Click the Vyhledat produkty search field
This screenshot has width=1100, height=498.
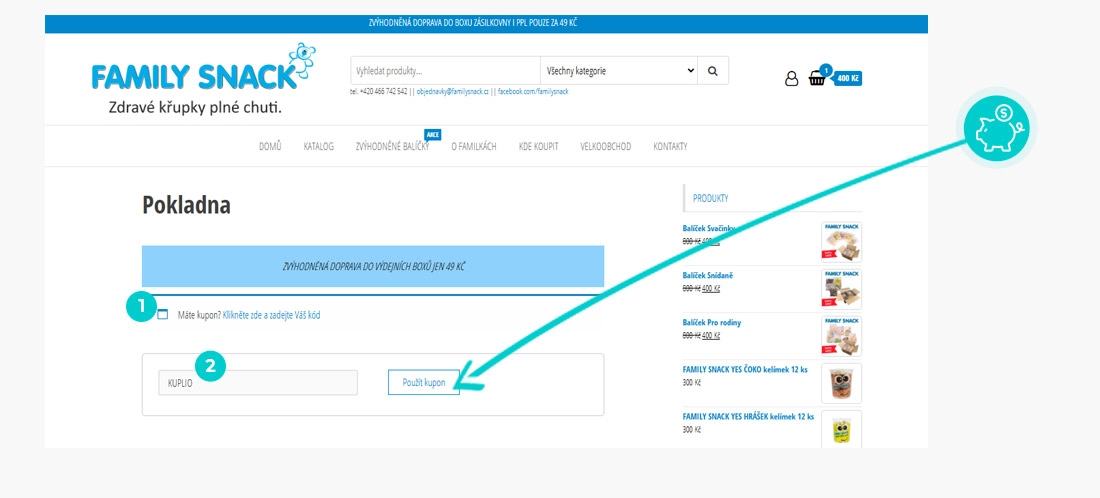[445, 71]
